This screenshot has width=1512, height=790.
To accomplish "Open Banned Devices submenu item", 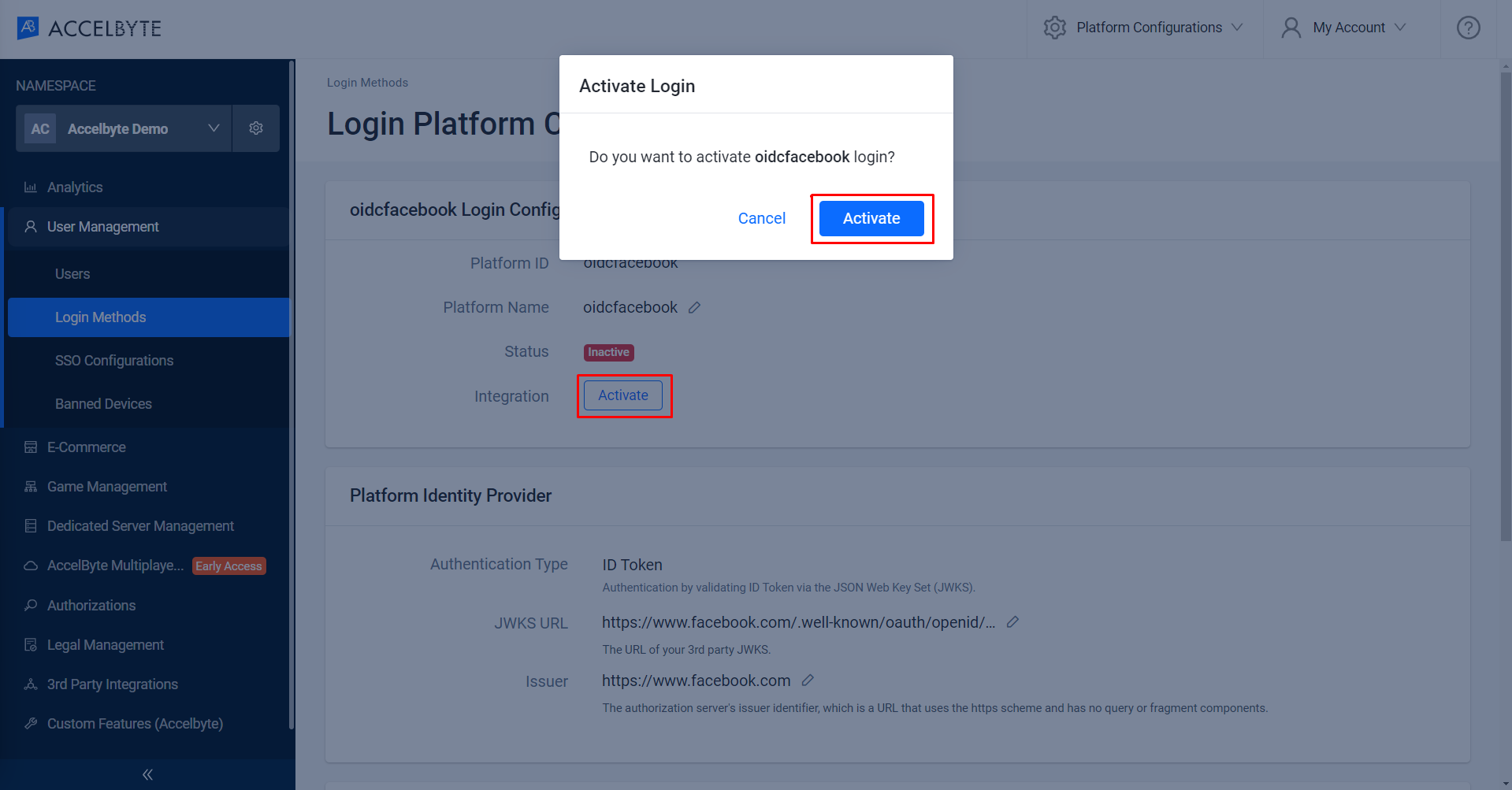I will pos(149,404).
